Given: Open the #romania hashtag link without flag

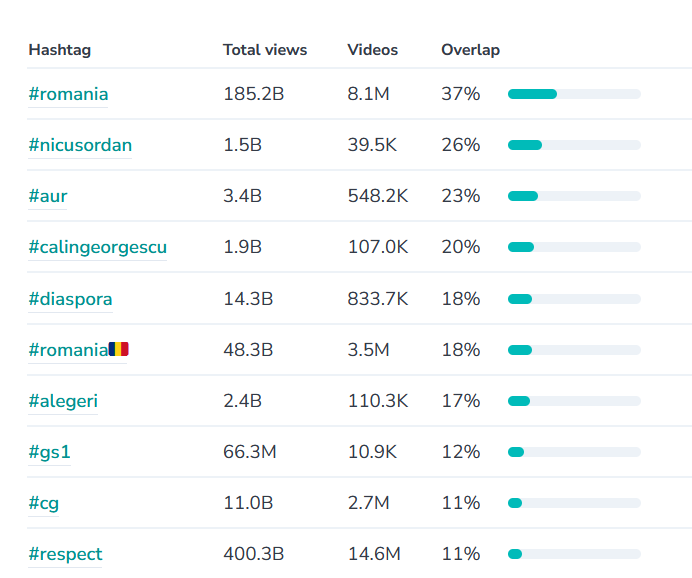Looking at the screenshot, I should pyautogui.click(x=68, y=94).
